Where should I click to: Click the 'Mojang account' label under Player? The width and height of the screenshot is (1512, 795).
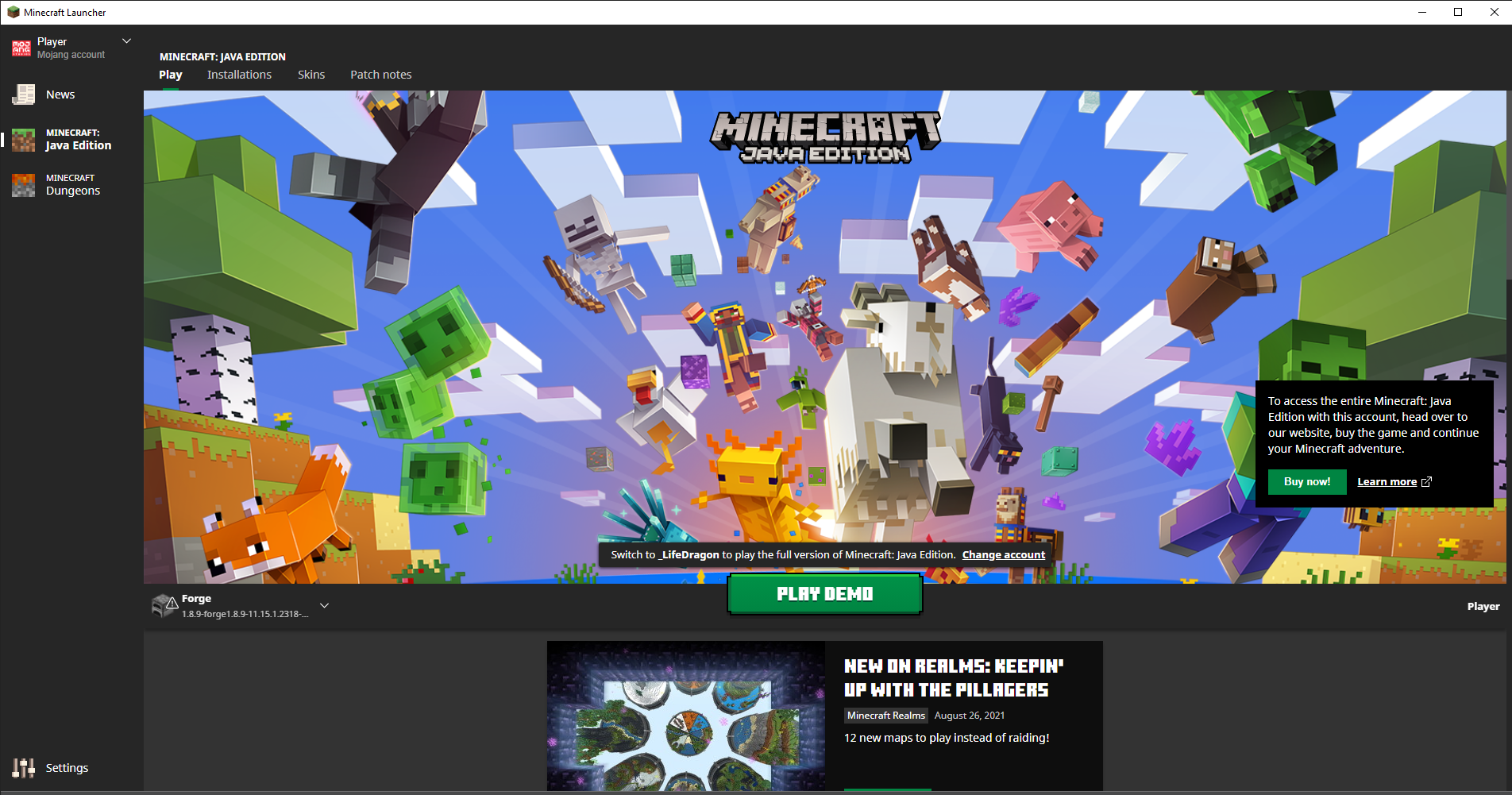71,55
